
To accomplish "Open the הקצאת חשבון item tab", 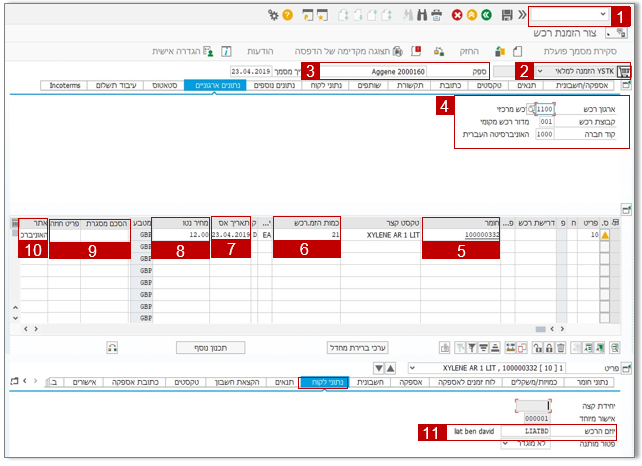I will coord(237,382).
